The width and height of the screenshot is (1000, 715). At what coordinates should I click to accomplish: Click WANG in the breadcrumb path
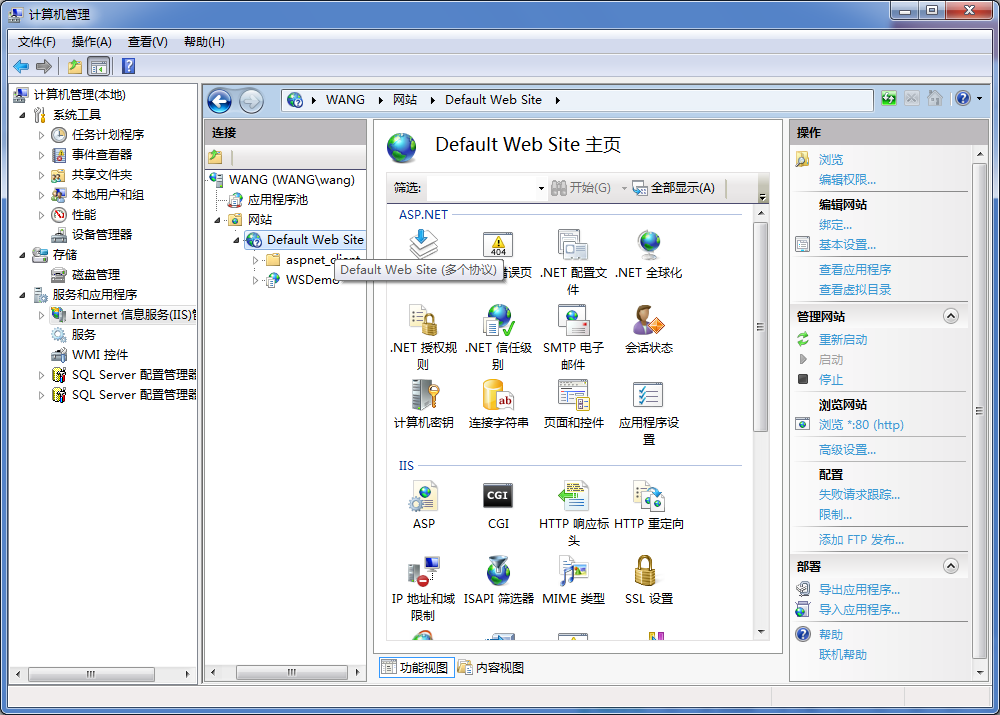[x=345, y=100]
